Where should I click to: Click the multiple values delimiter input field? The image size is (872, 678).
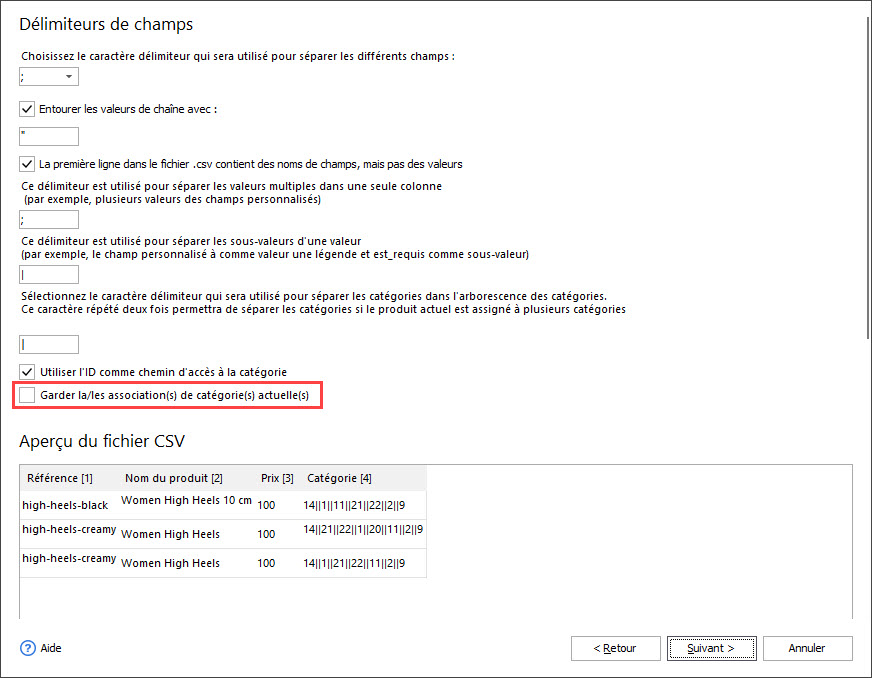49,220
